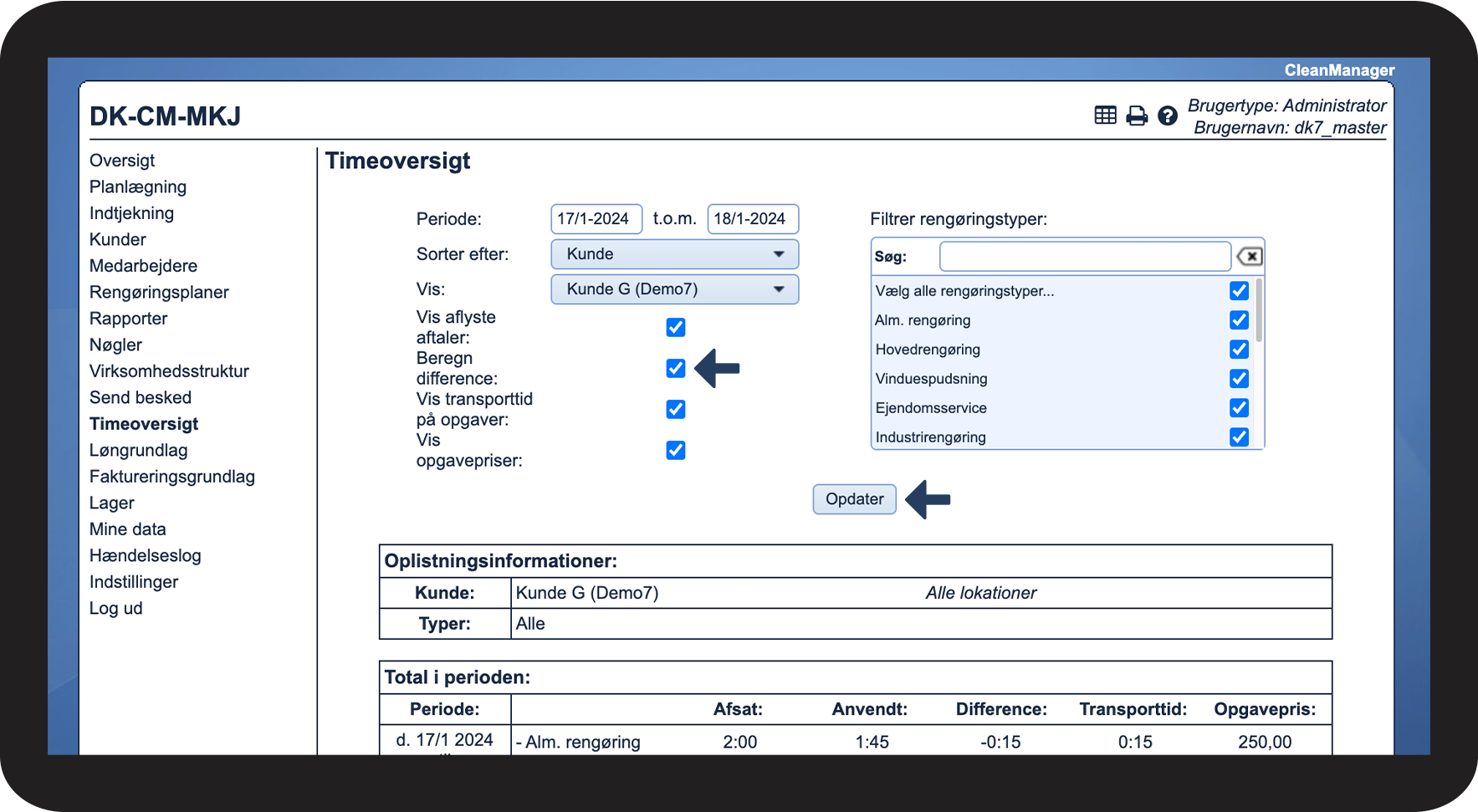1478x812 pixels.
Task: Click the table/grid view icon
Action: coord(1105,115)
